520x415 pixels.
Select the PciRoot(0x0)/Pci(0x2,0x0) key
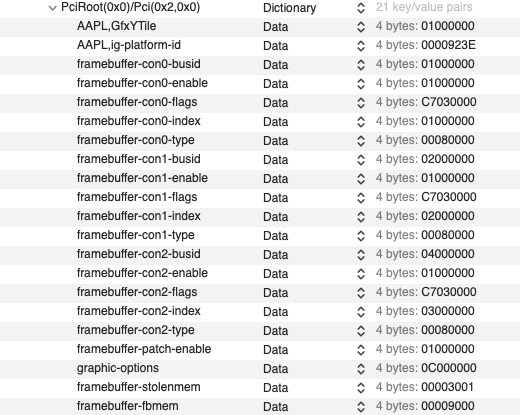131,7
